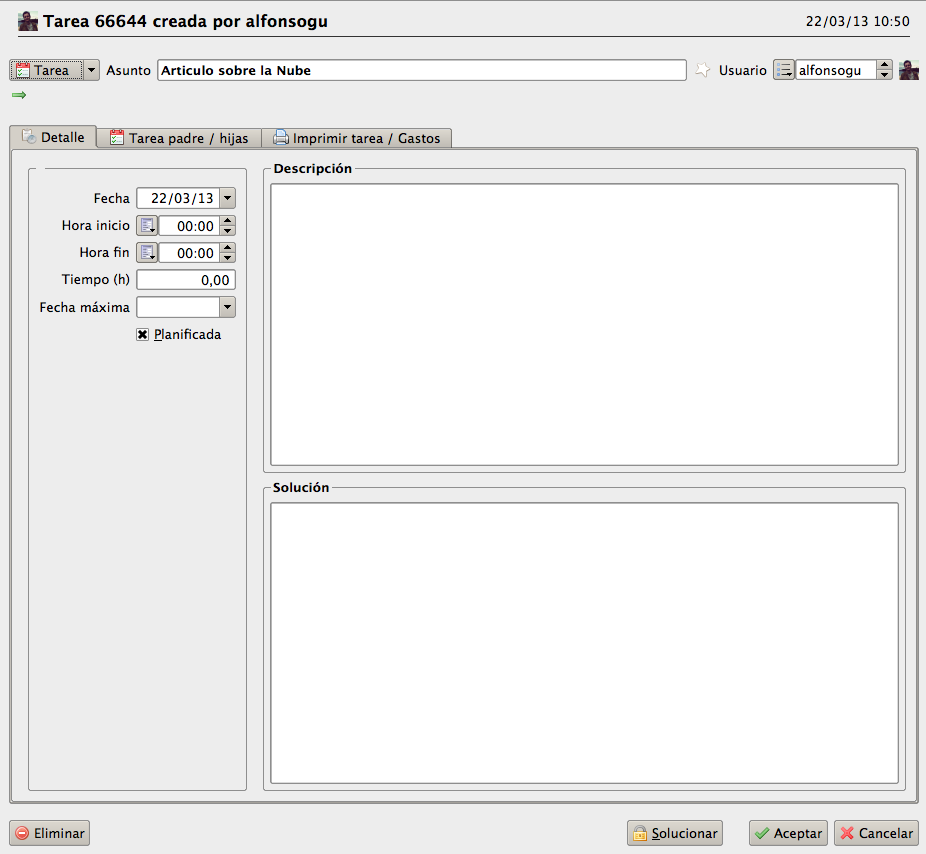Click the Aceptar button

coord(788,833)
